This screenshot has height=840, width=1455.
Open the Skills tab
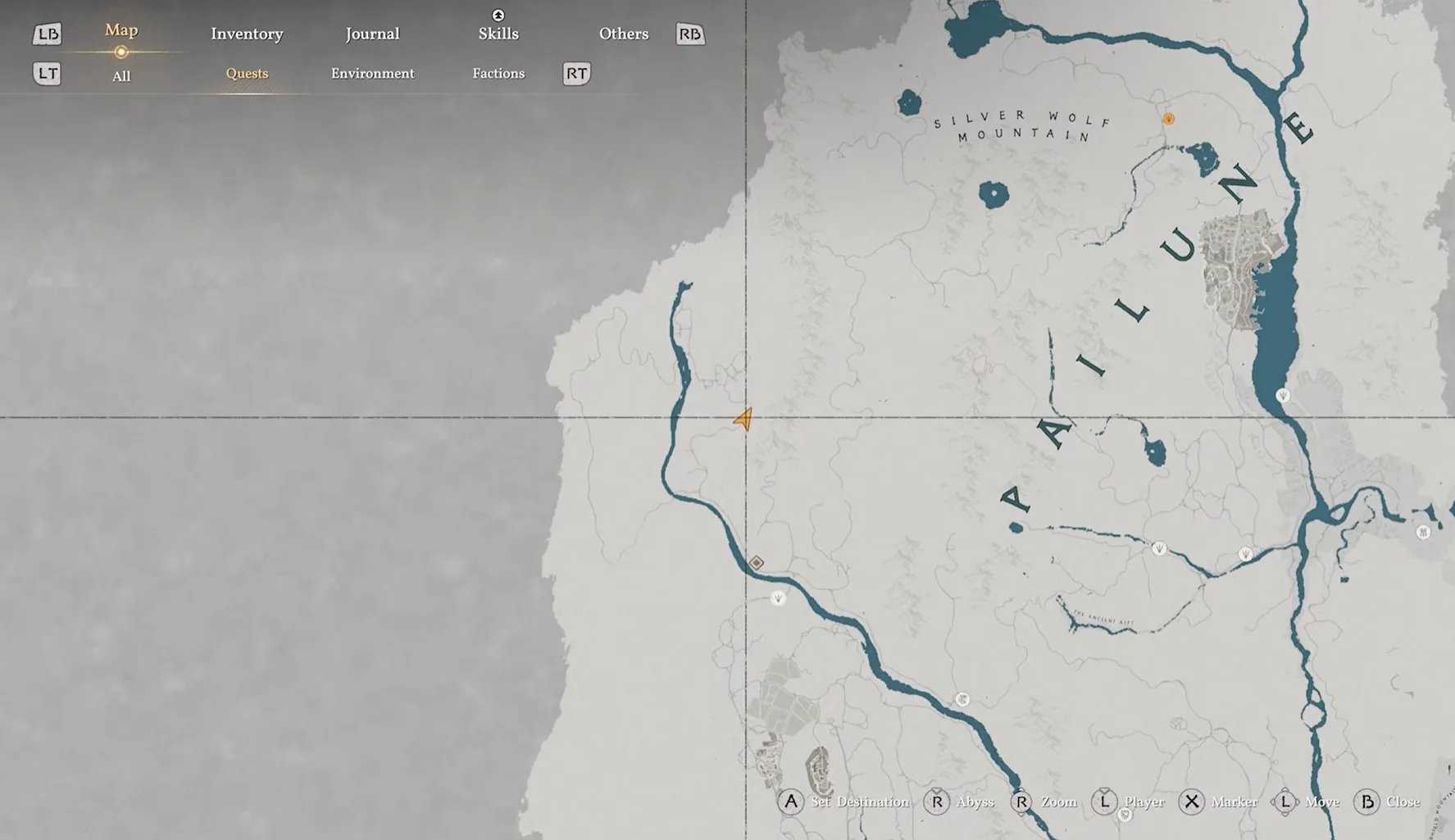point(498,34)
